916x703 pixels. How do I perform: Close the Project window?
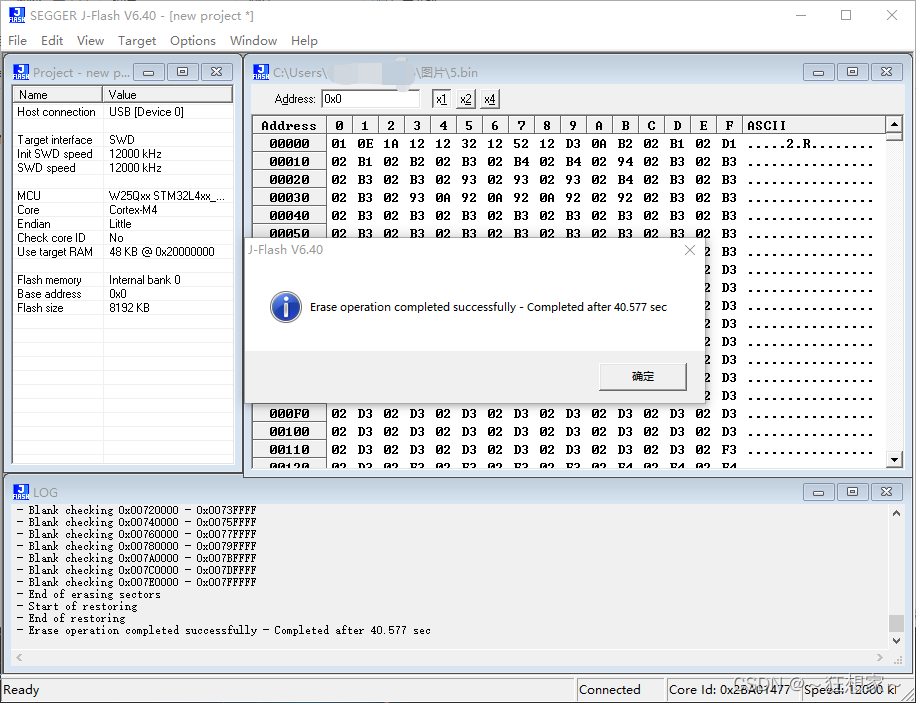click(x=217, y=72)
